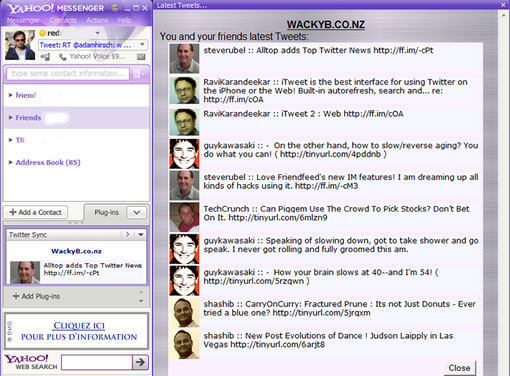Screen dimensions: 510x376
Task: Click the Yahoo! Voice phone icon
Action: (x=63, y=57)
